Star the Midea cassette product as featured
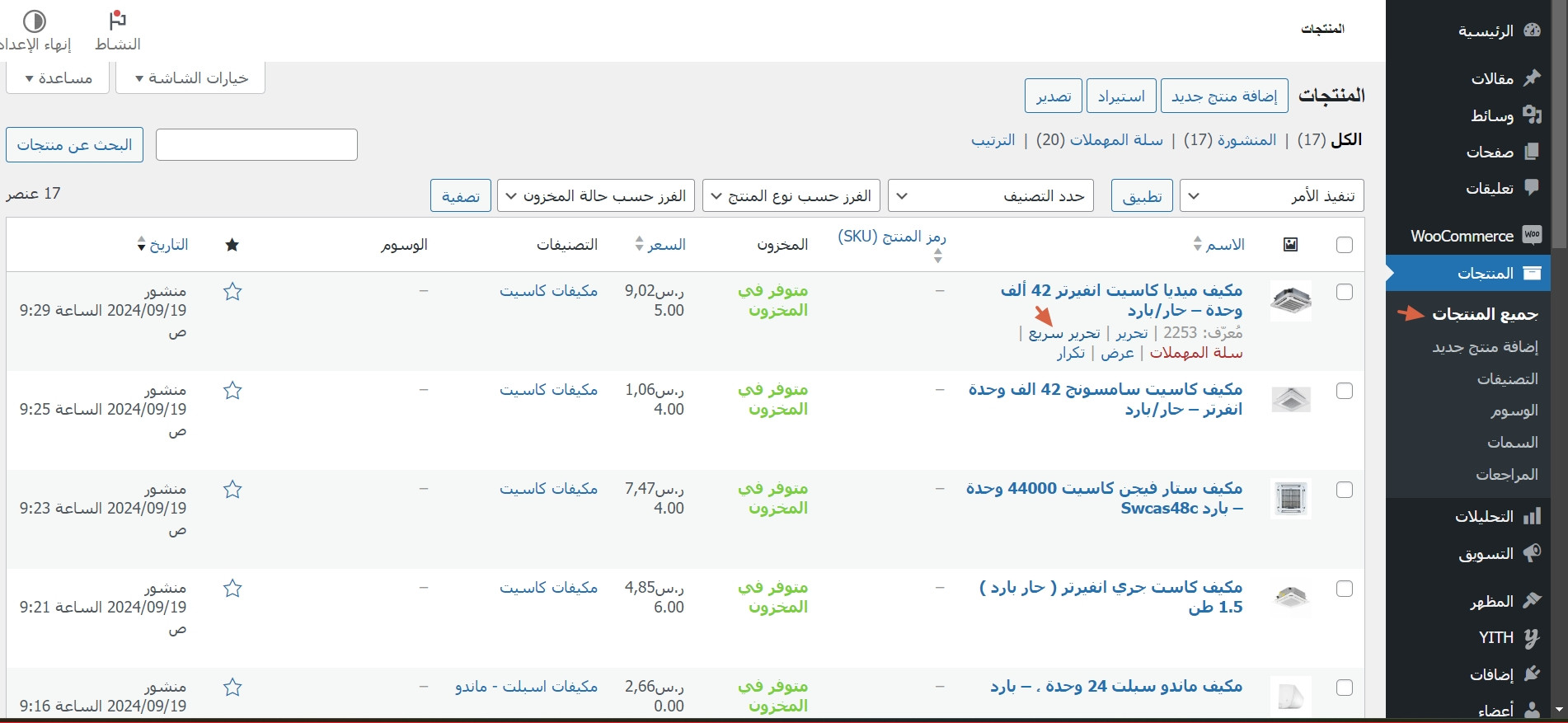1568x723 pixels. pos(232,292)
